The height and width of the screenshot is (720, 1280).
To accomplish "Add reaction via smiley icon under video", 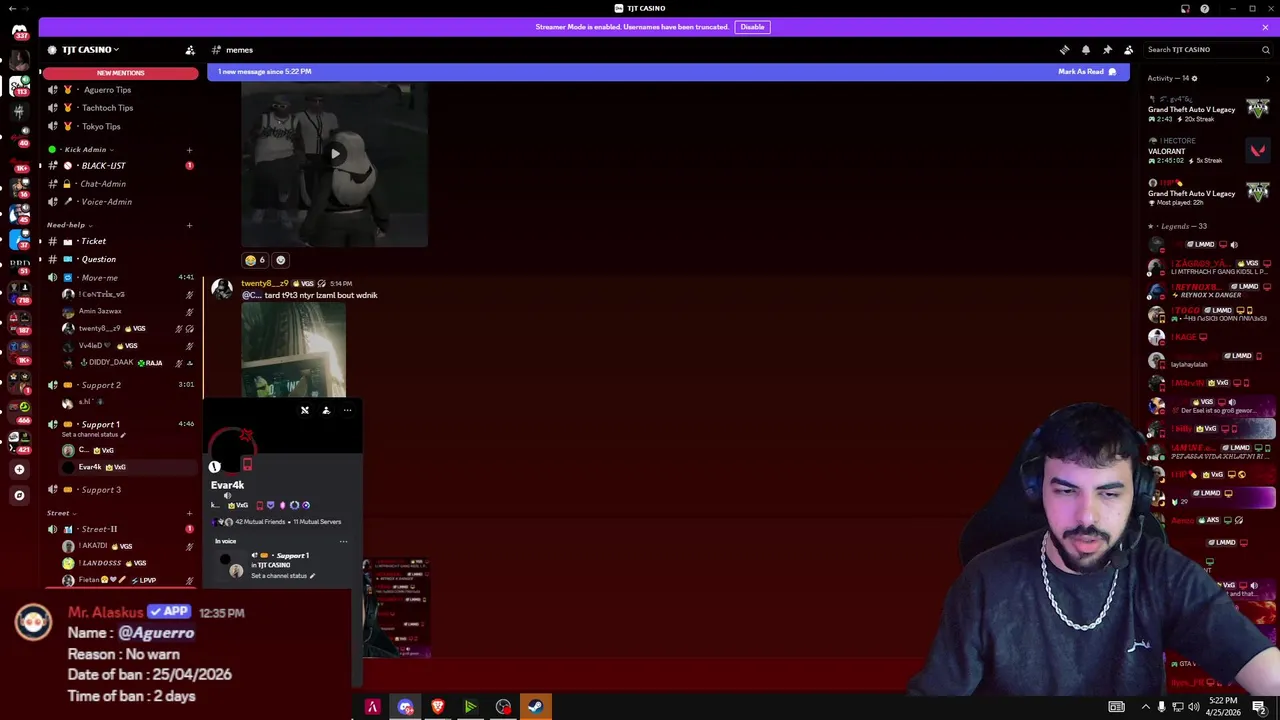I will [280, 260].
